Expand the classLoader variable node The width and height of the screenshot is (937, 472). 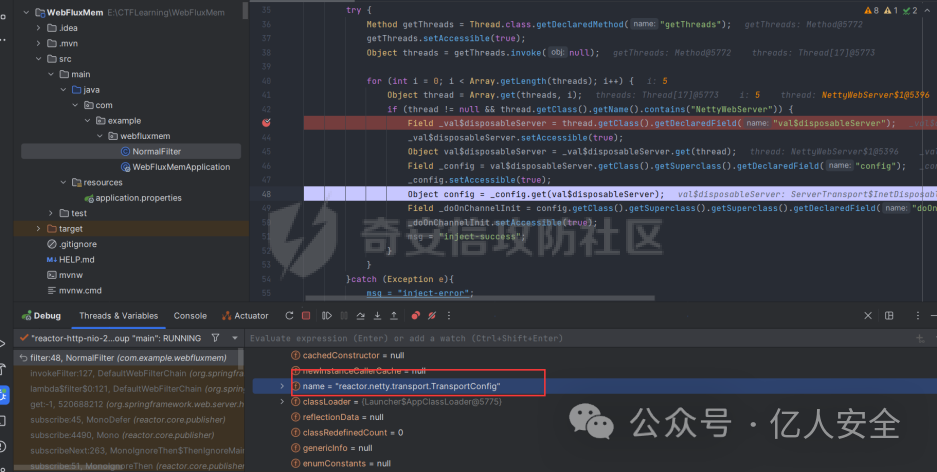tap(282, 401)
